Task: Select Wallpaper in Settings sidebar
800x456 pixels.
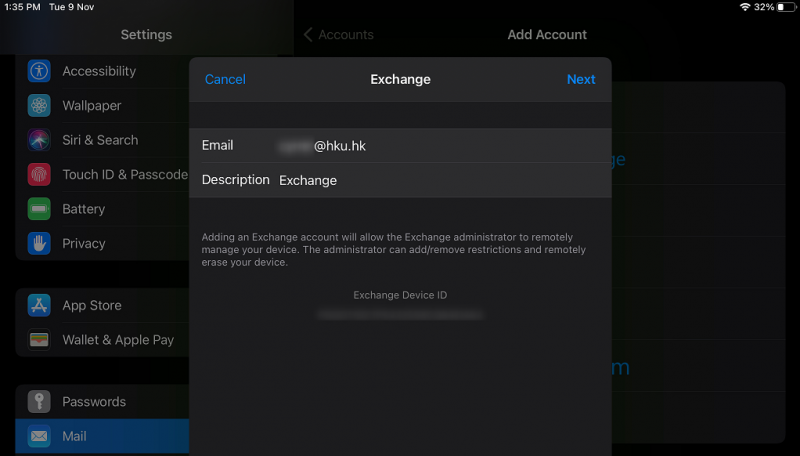Action: [x=103, y=106]
